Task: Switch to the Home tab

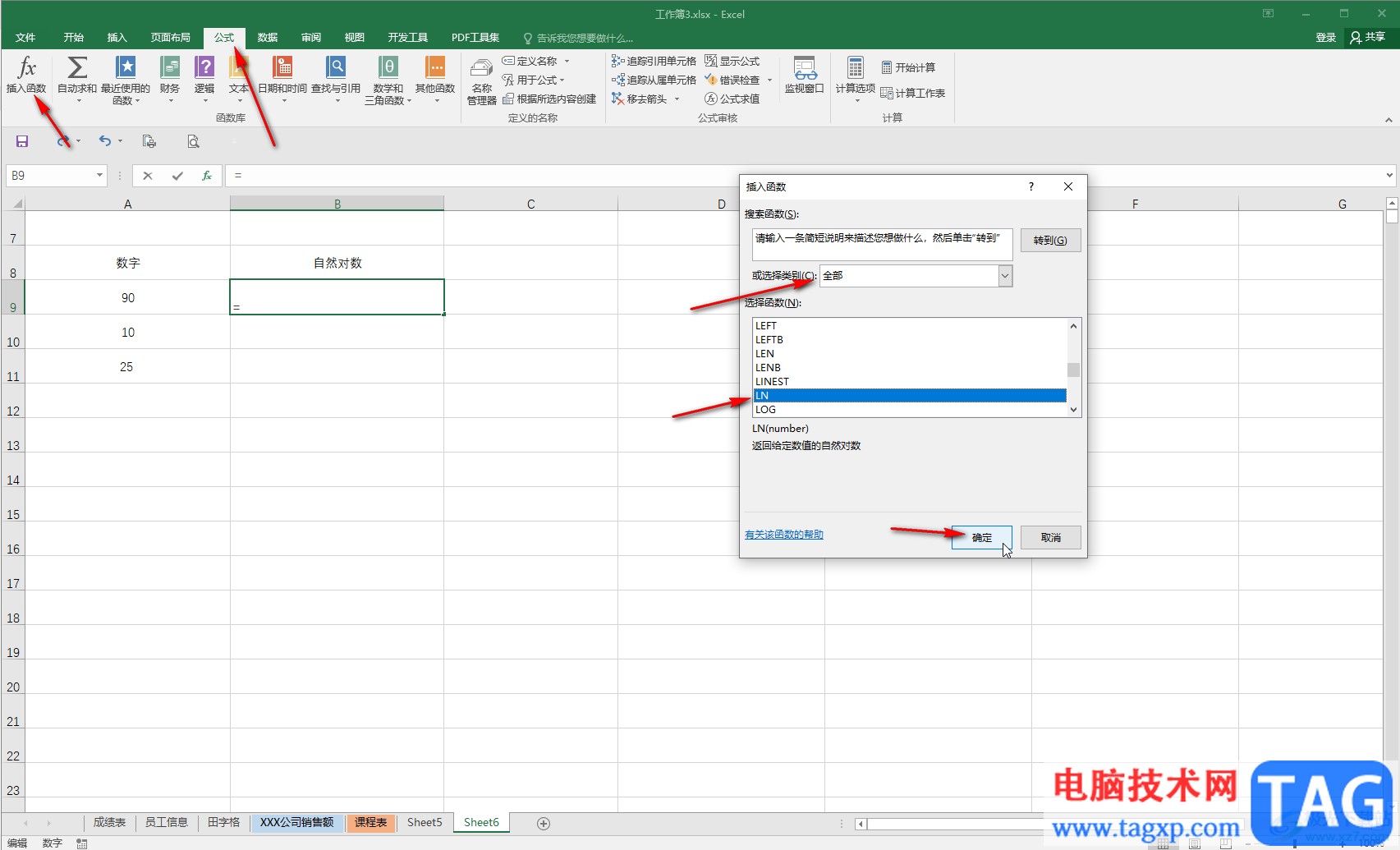Action: click(x=74, y=38)
